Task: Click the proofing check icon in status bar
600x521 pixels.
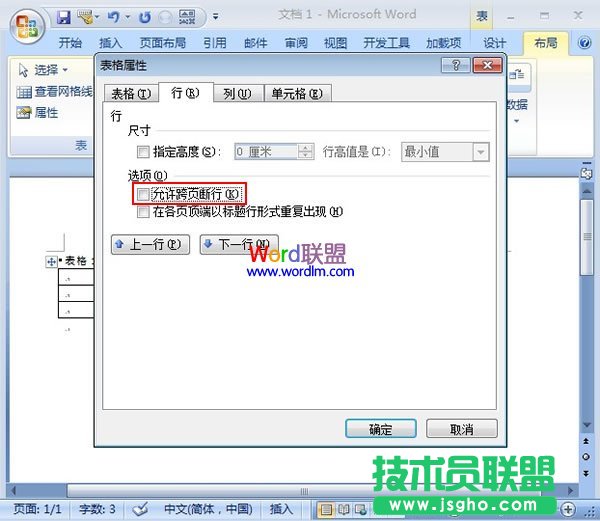Action: point(140,509)
